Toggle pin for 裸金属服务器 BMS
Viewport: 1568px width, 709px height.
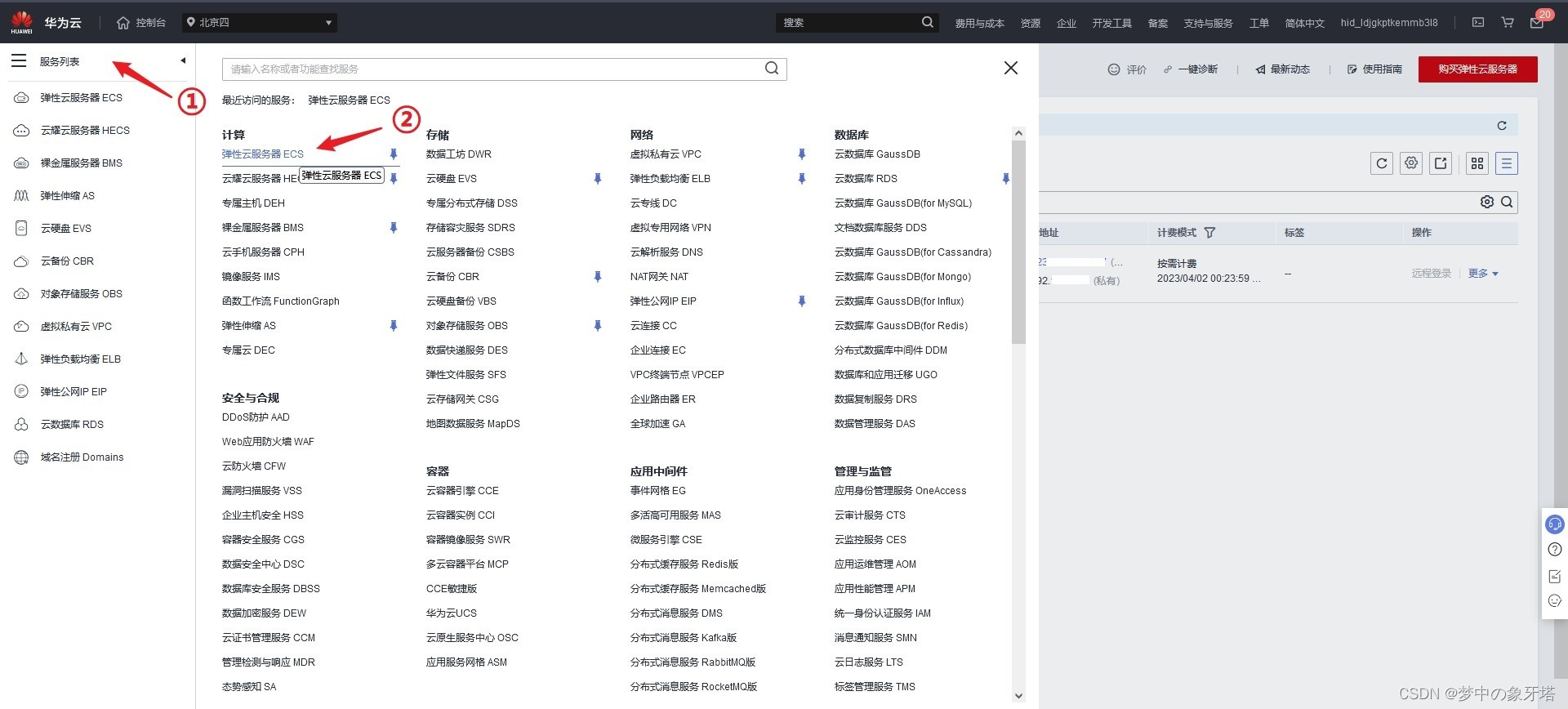(394, 228)
